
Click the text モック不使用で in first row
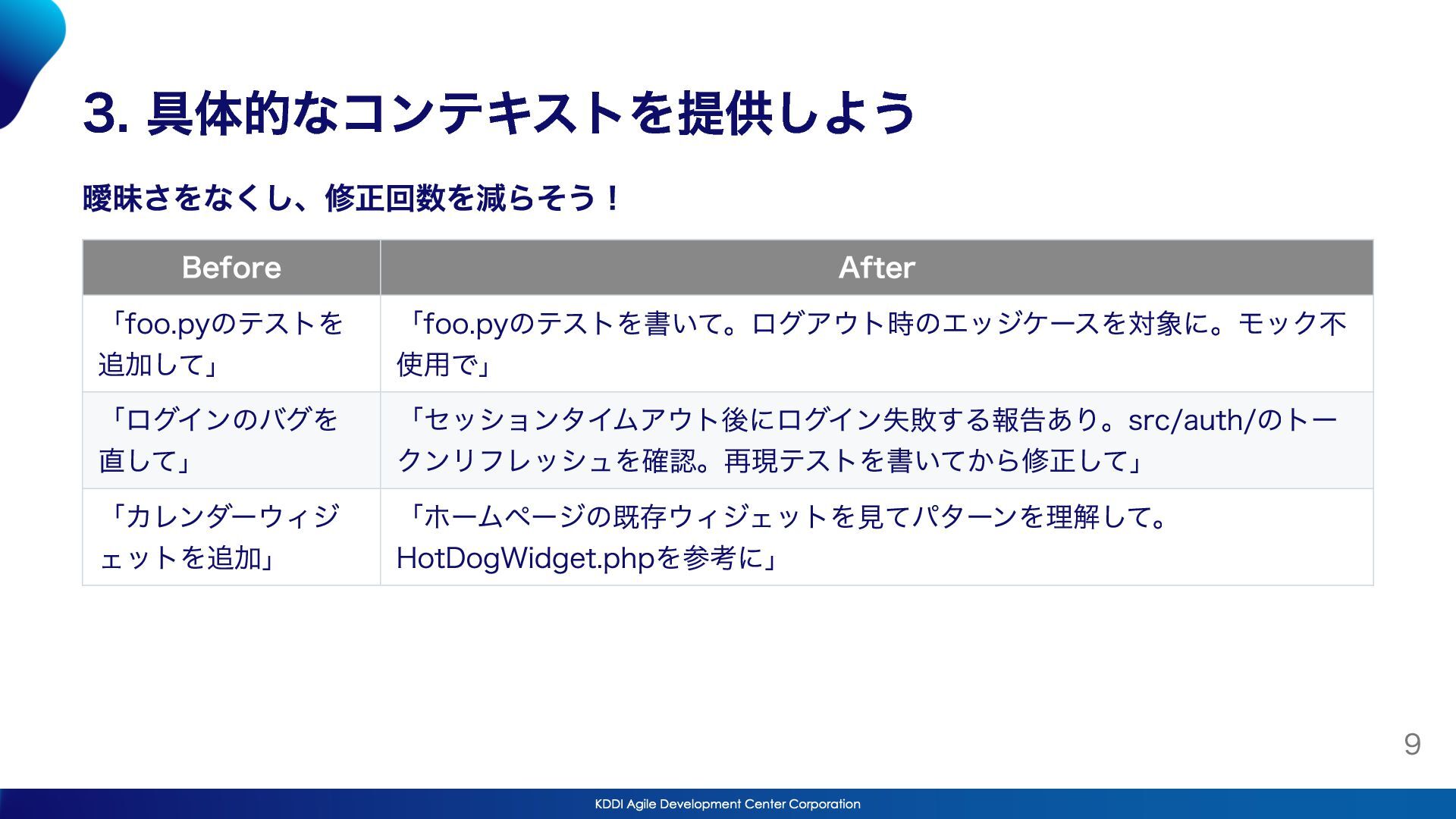click(1292, 324)
